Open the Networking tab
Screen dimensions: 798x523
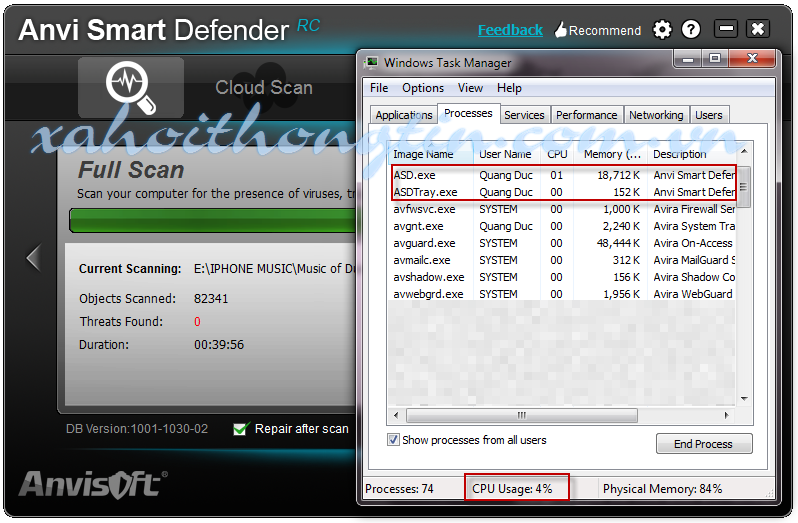656,115
